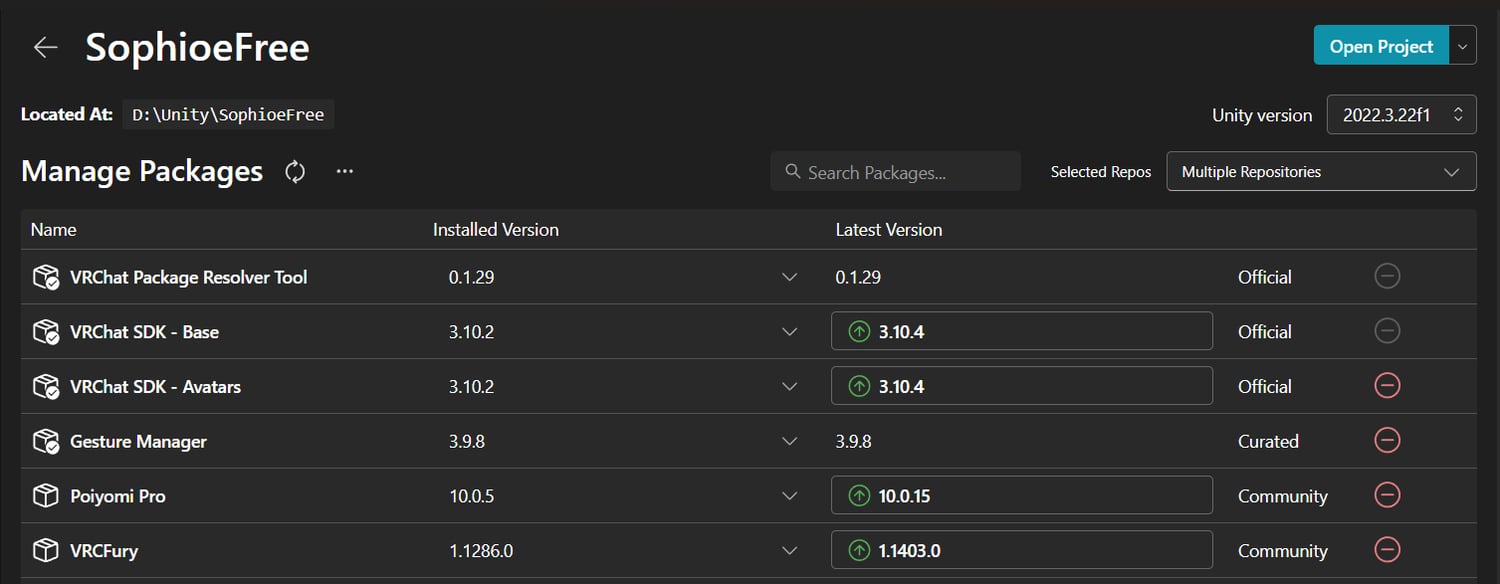Refresh packages with the circular arrows icon
Screen dimensions: 1500x584
click(295, 172)
